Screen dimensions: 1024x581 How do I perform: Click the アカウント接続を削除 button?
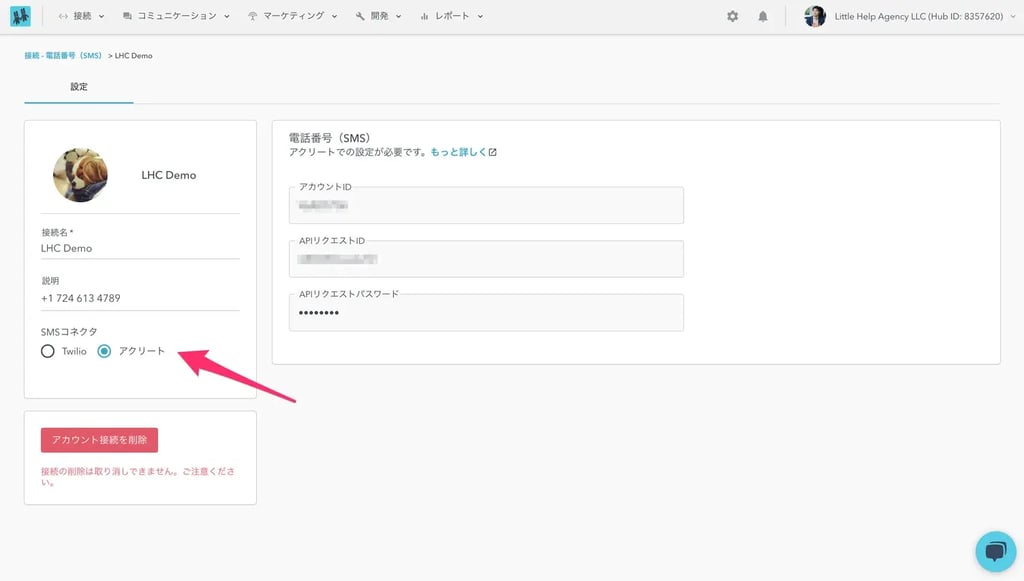pos(98,439)
